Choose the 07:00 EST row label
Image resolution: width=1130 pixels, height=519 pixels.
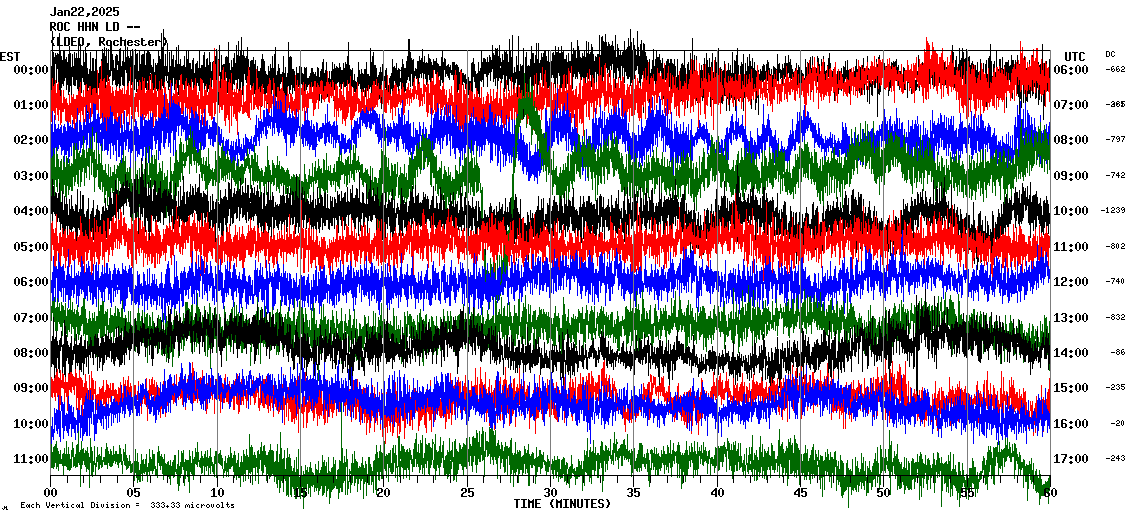tap(30, 318)
